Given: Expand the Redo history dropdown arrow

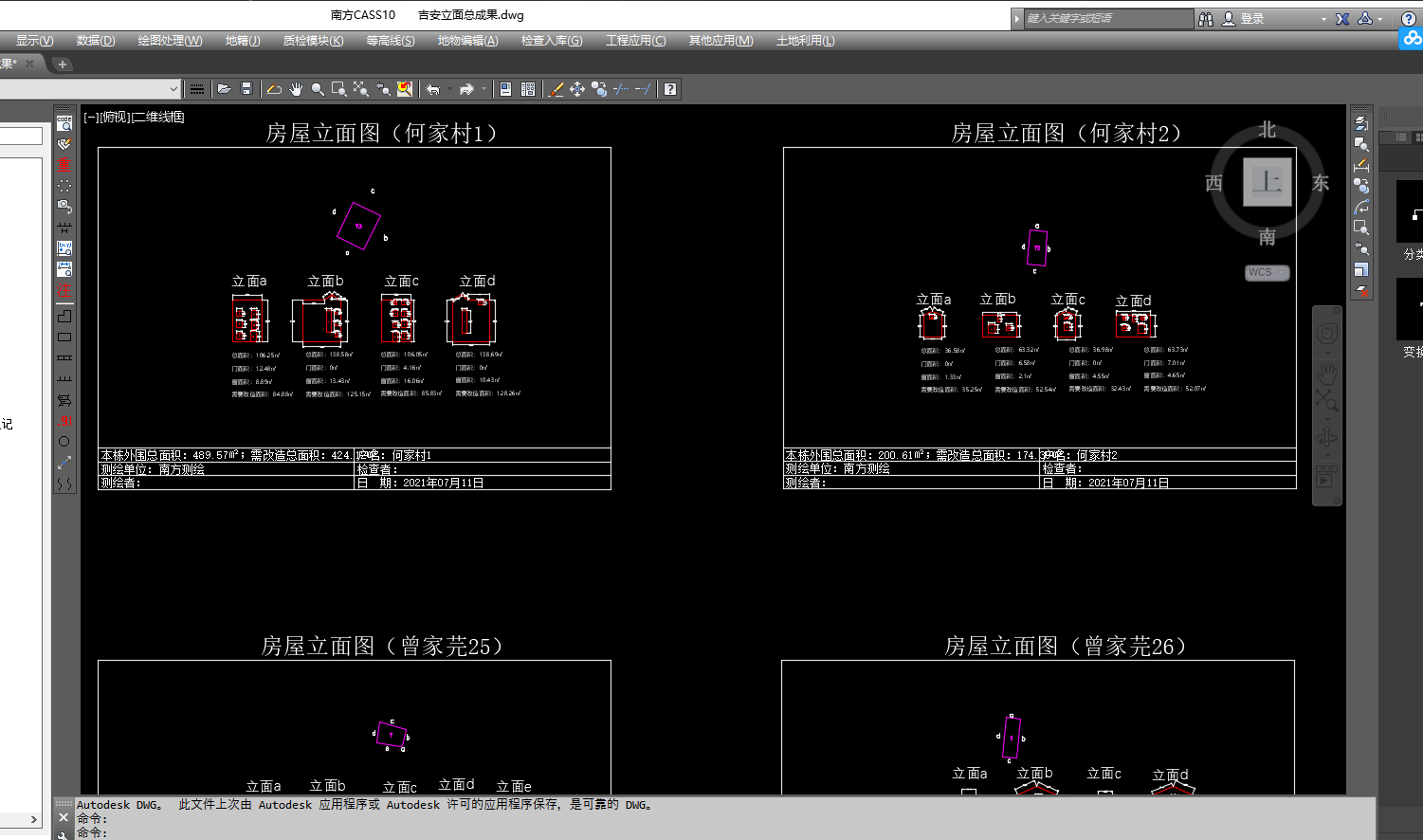Looking at the screenshot, I should point(483,89).
